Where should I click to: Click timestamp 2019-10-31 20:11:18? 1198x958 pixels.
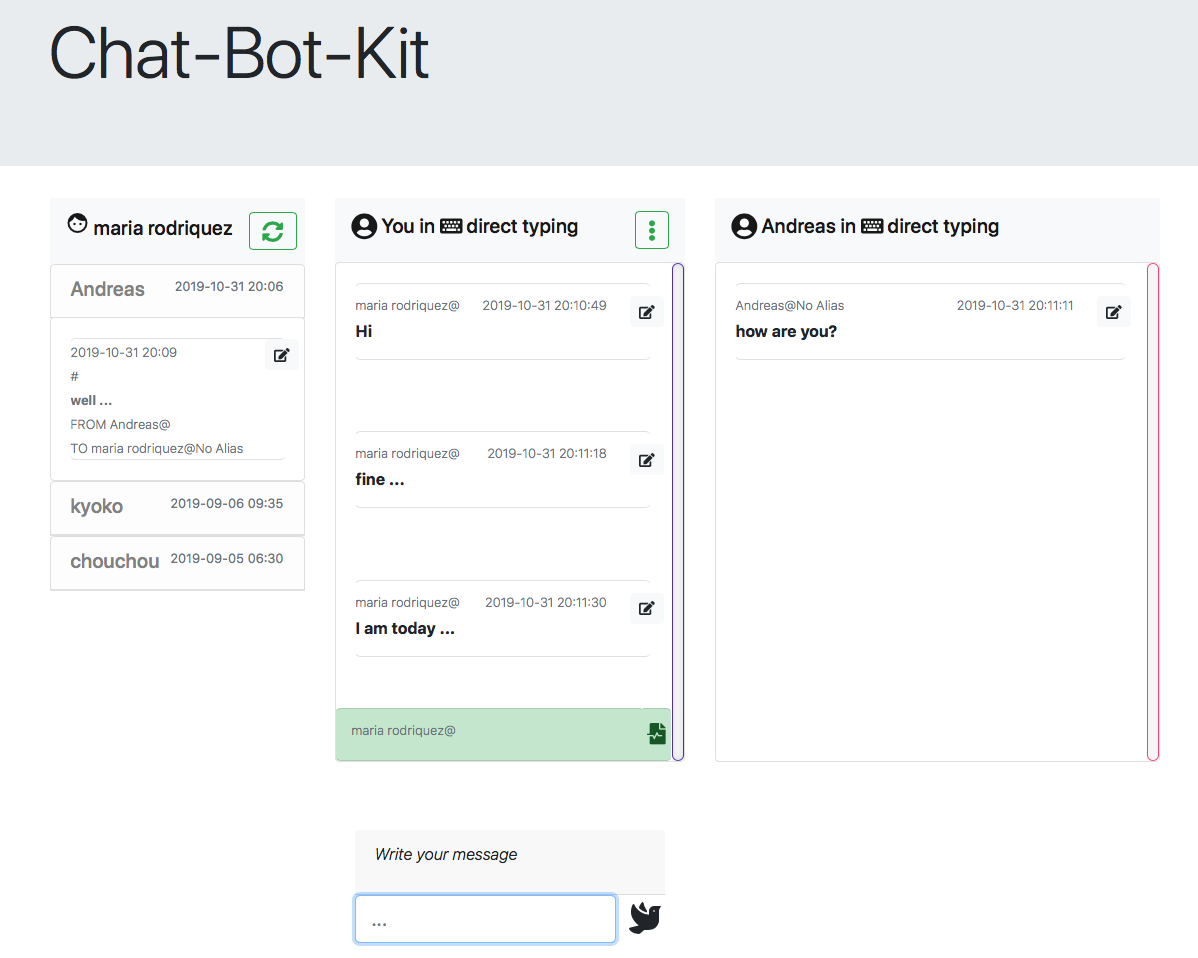[547, 454]
